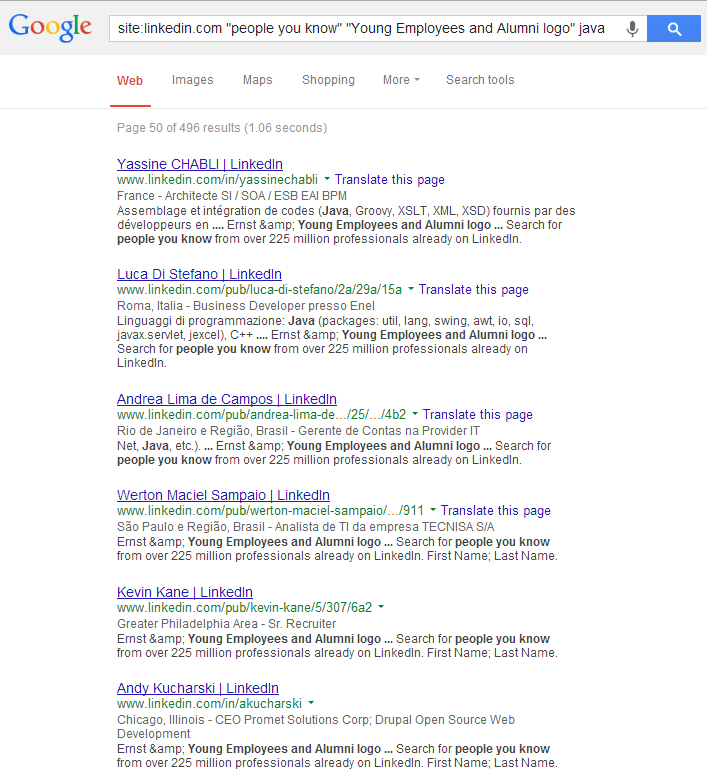
Task: Switch to the Images tab
Action: (x=192, y=80)
